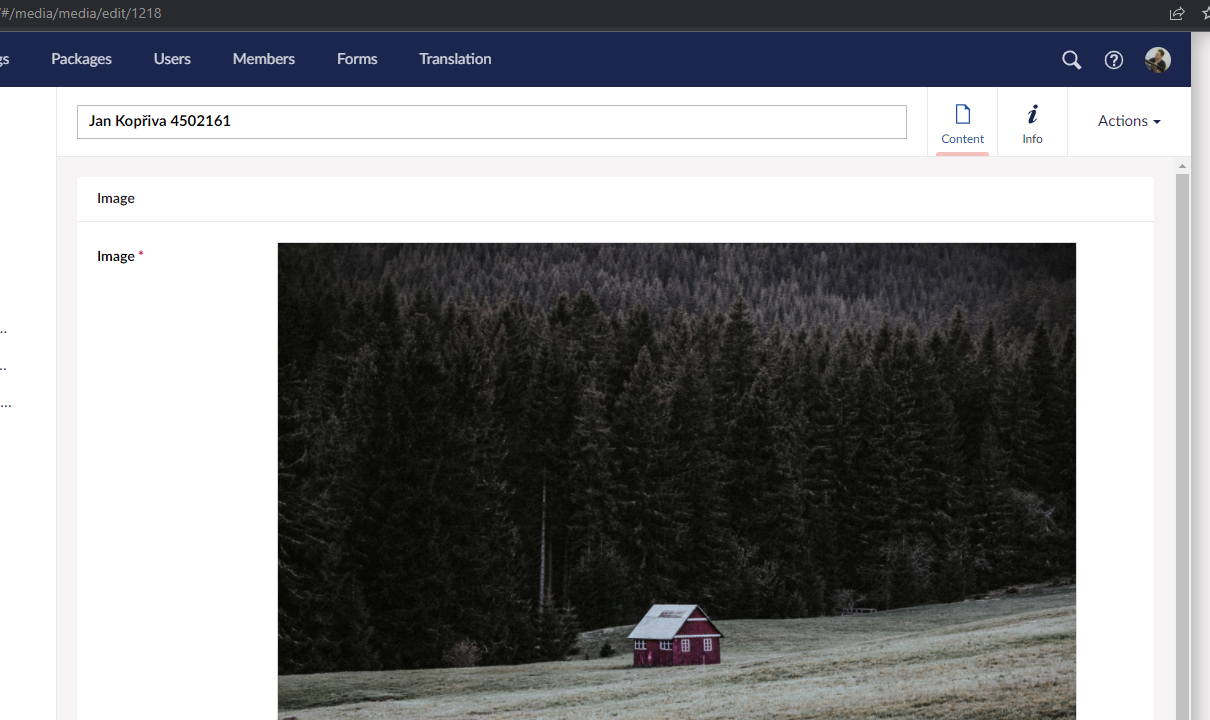The image size is (1210, 720).
Task: Switch to the Packages section
Action: (x=81, y=59)
